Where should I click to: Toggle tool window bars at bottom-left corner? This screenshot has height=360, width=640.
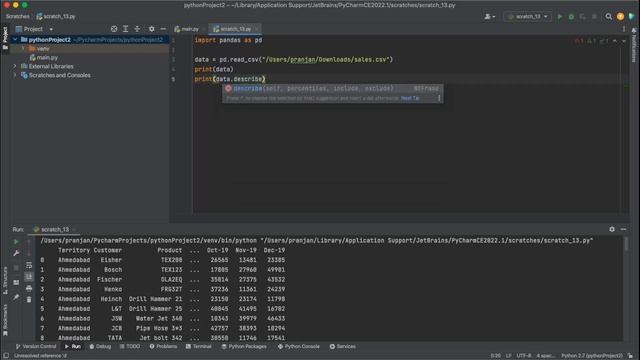click(x=6, y=356)
